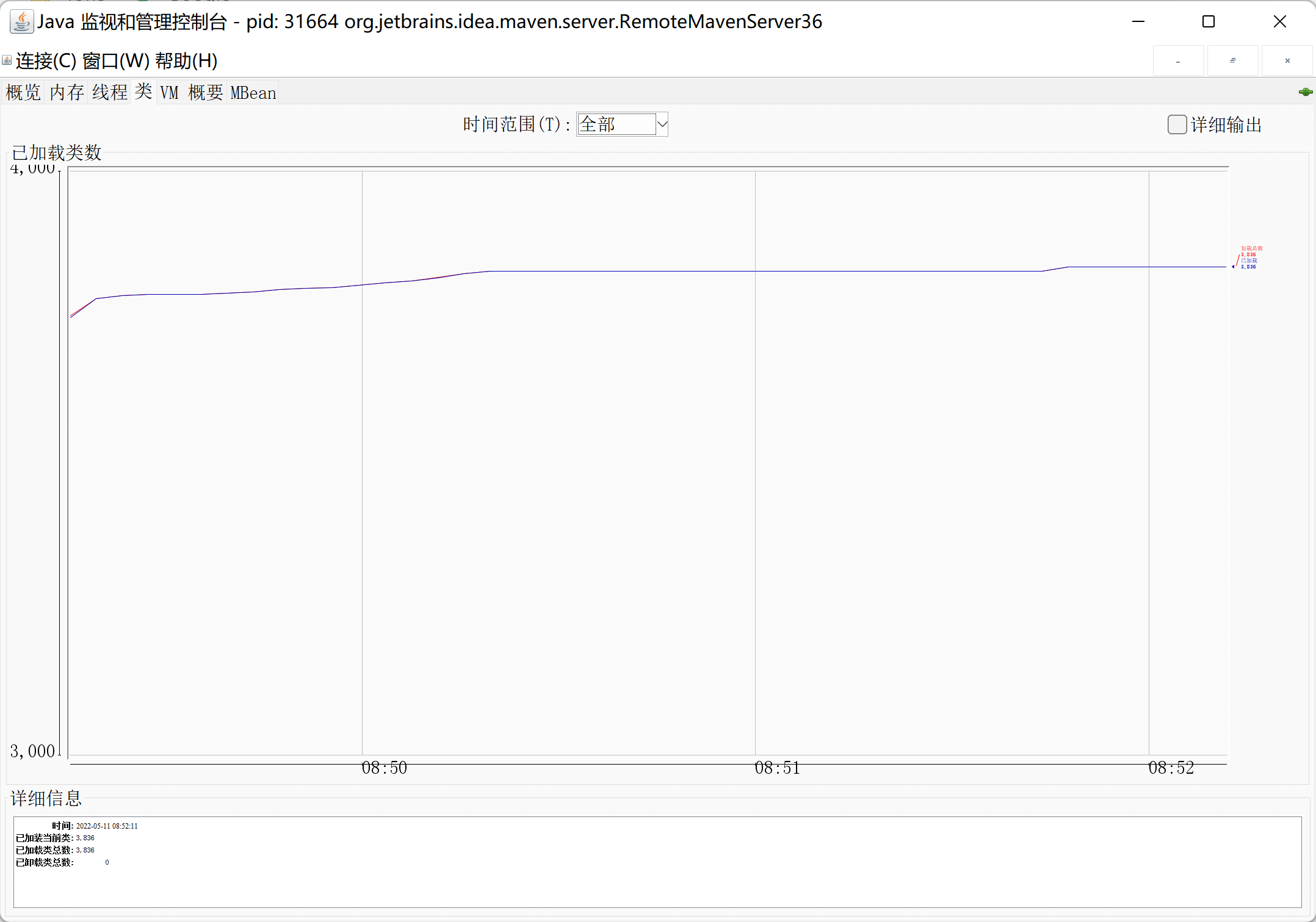This screenshot has height=922, width=1316.
Task: Switch to the 概览 tab
Action: (x=23, y=93)
